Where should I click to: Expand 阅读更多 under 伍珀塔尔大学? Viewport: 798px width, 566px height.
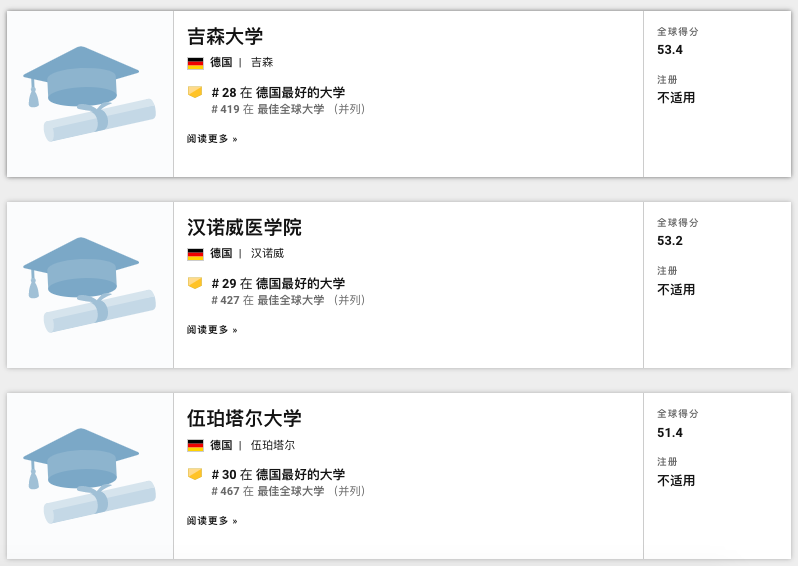[212, 521]
